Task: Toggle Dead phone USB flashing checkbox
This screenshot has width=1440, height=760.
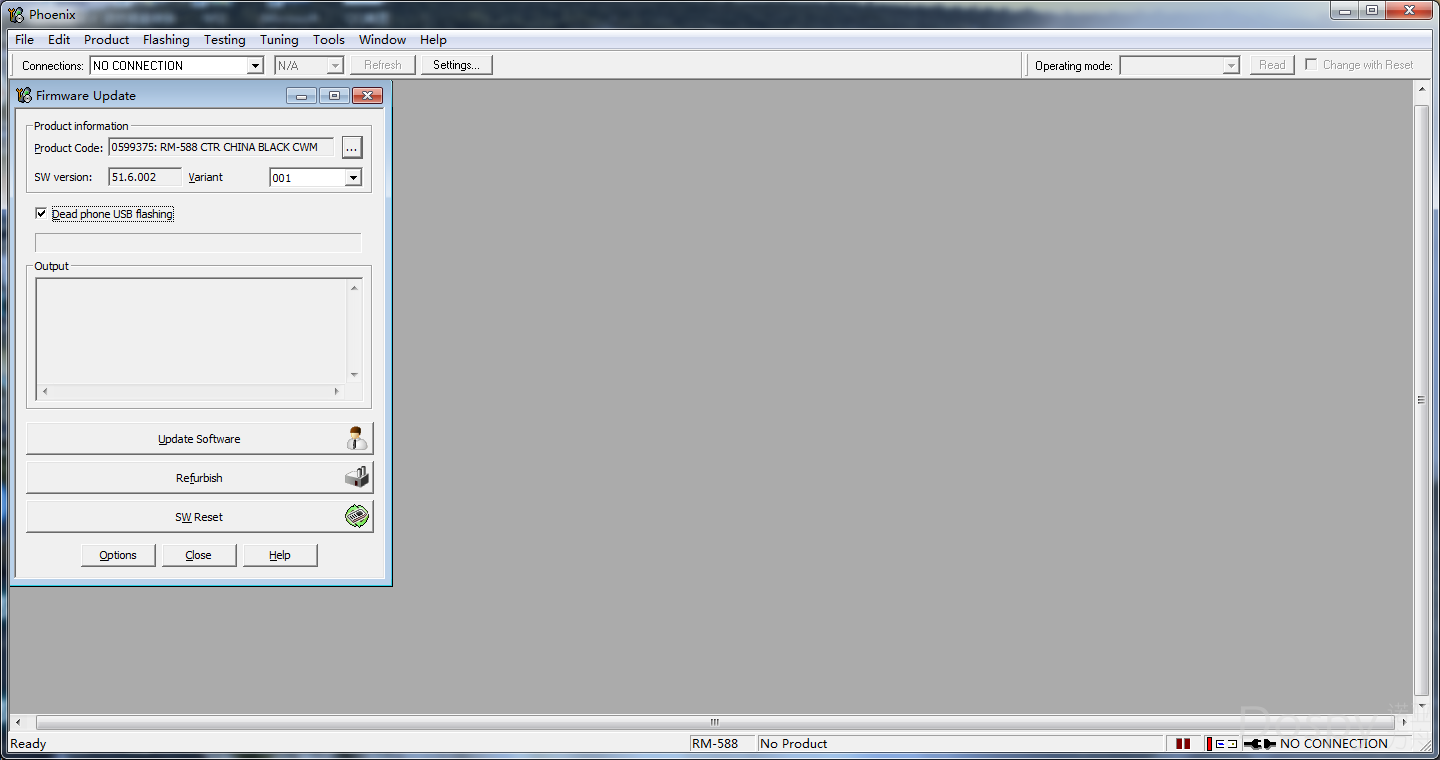Action: coord(41,214)
